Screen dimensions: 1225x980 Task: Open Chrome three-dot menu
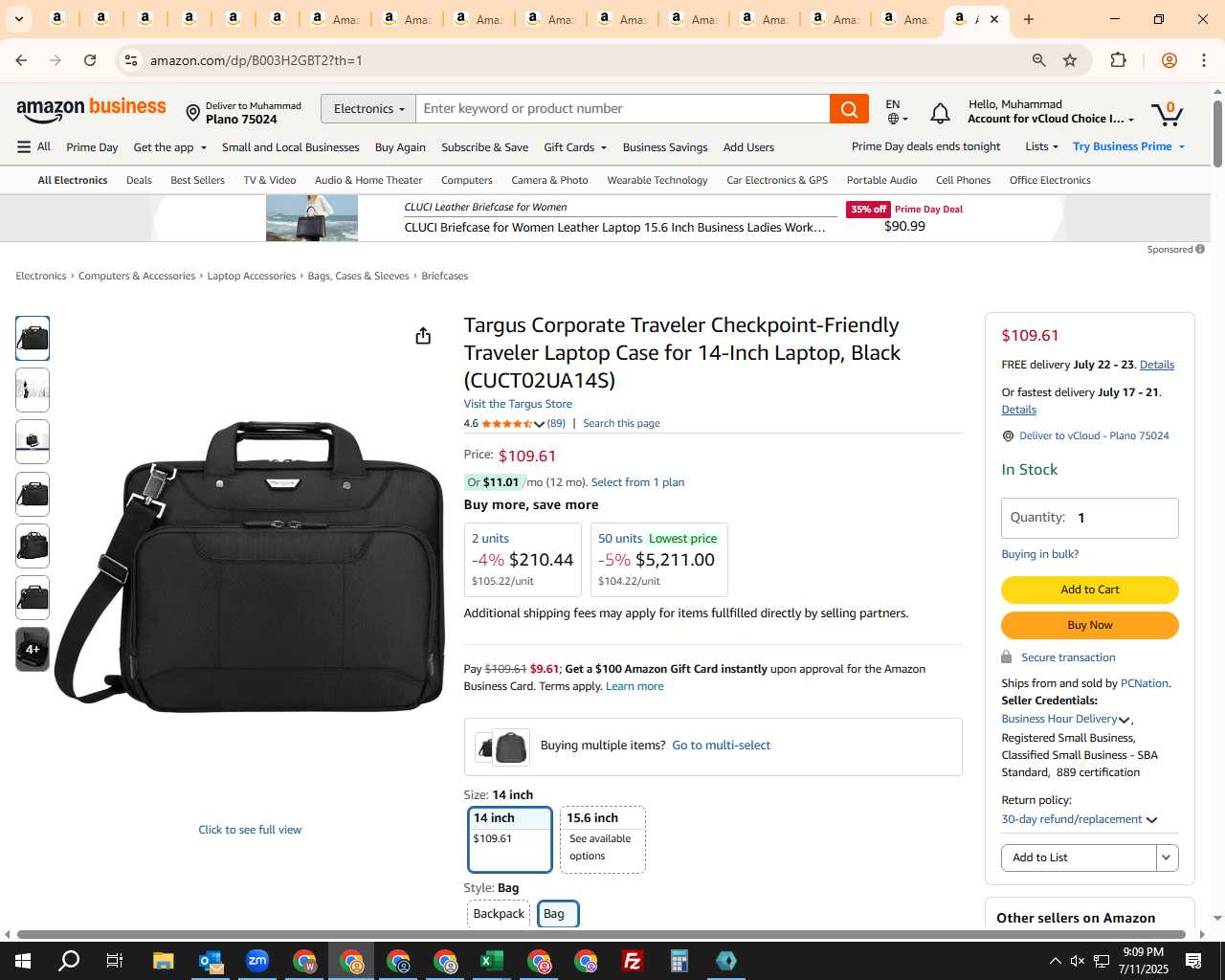click(x=1204, y=60)
